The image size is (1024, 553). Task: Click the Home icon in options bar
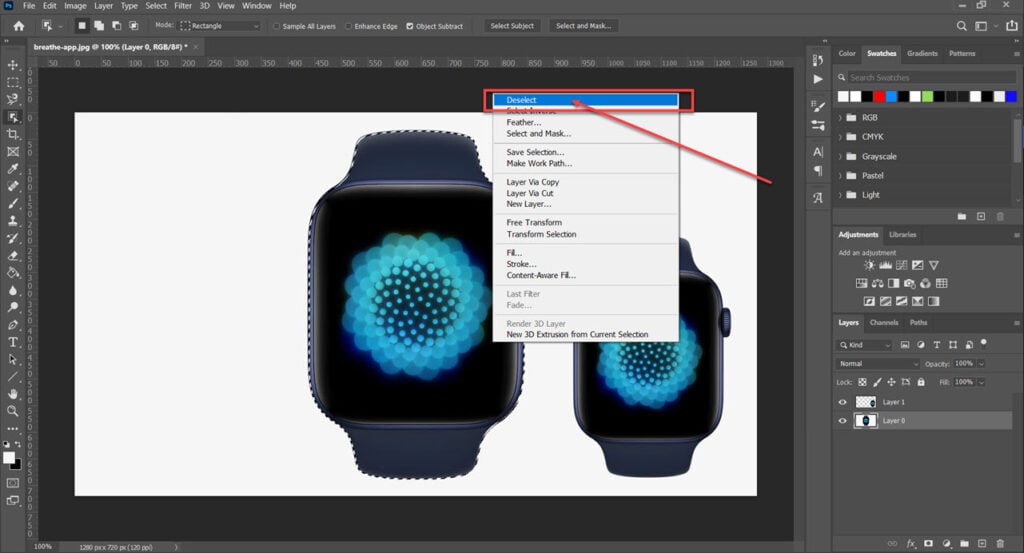click(19, 26)
